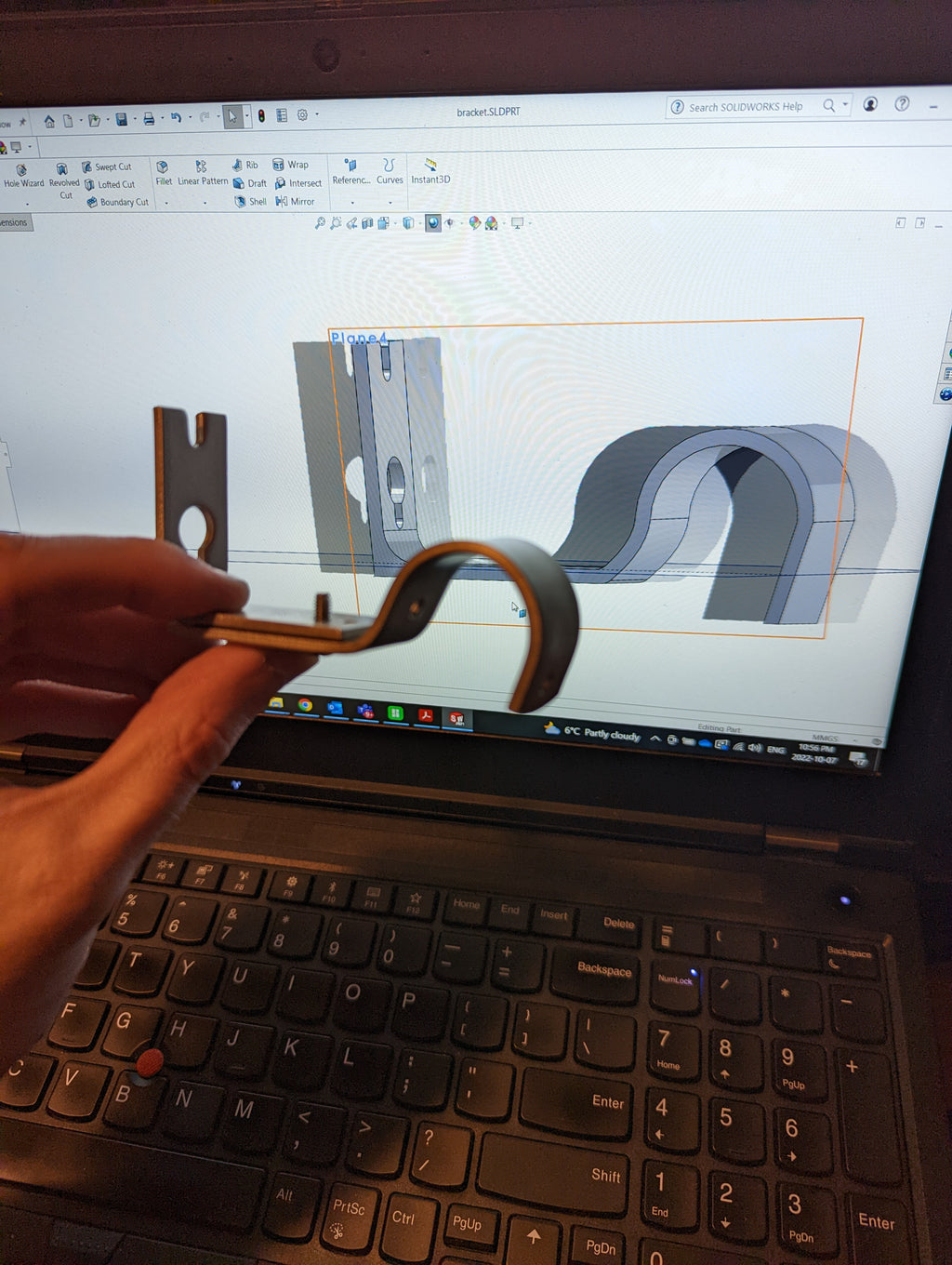Expand the Fillet dropdown arrow
This screenshot has width=952, height=1265.
coord(166,203)
